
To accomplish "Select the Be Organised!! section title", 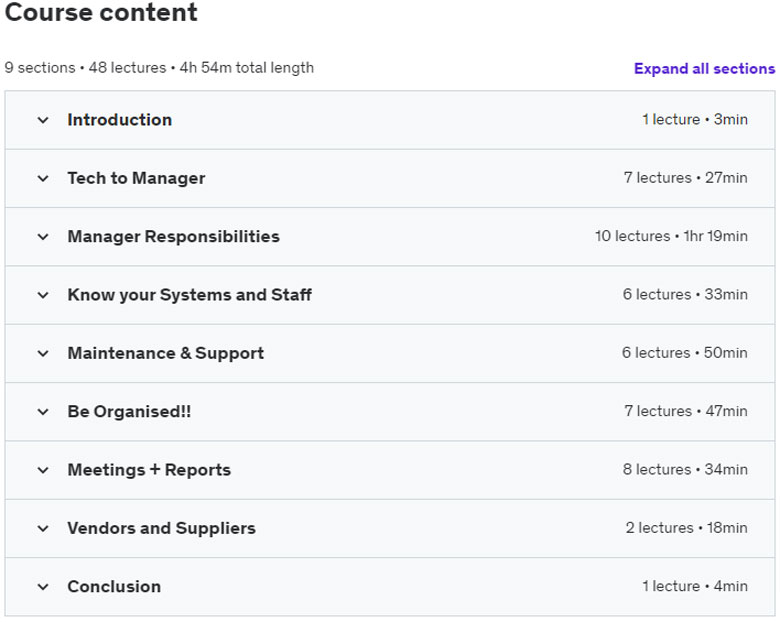I will (129, 412).
